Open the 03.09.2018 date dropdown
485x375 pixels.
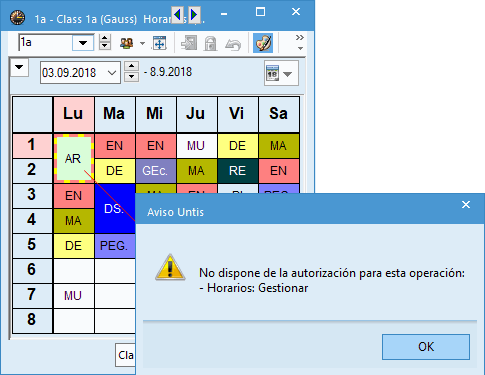(x=112, y=72)
